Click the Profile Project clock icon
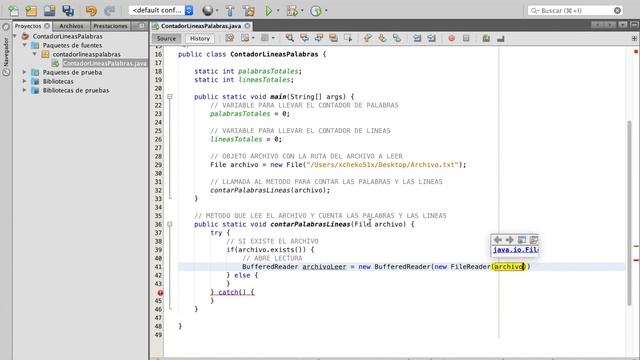Screen dimensions: 640x360 (x=316, y=11)
